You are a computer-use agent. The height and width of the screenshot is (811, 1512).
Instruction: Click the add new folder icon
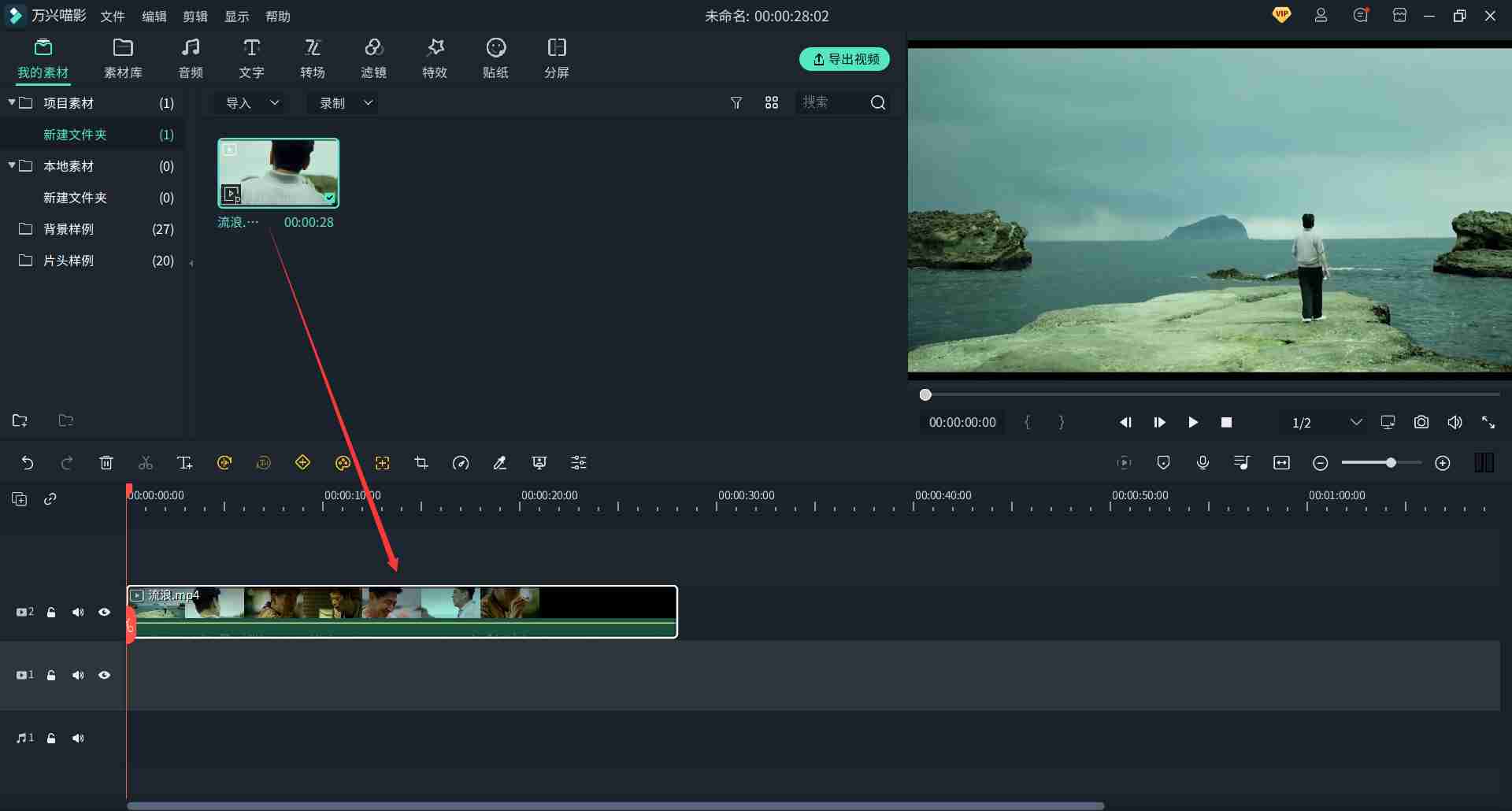[20, 420]
